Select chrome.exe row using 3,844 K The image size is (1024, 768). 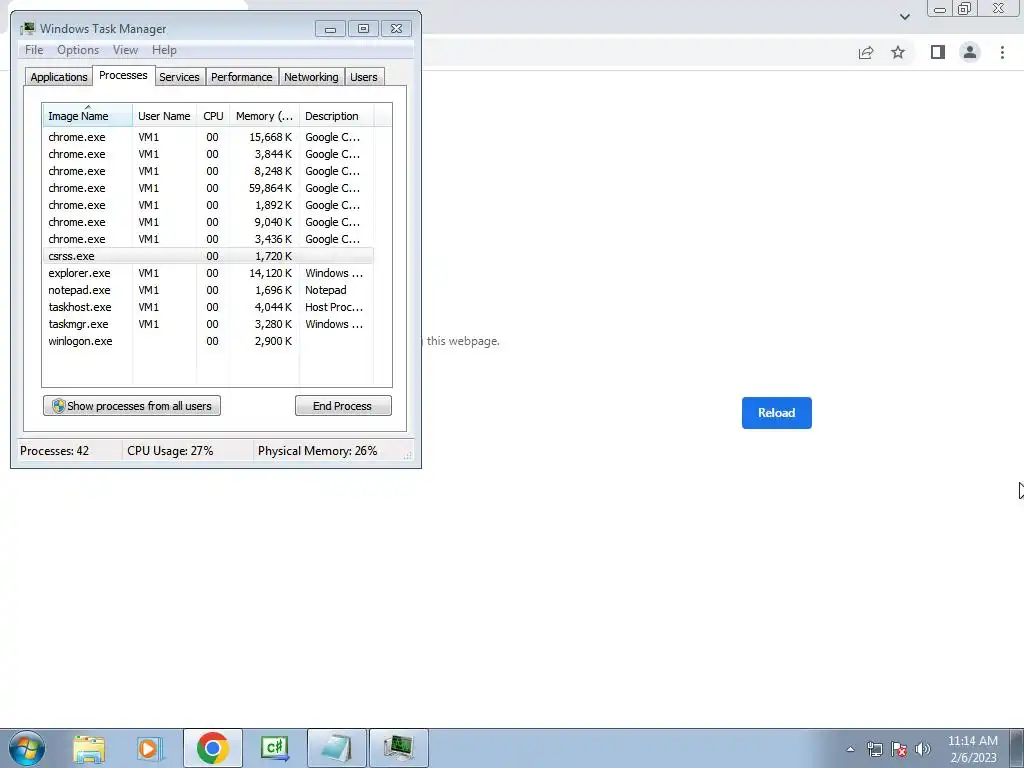(x=208, y=154)
